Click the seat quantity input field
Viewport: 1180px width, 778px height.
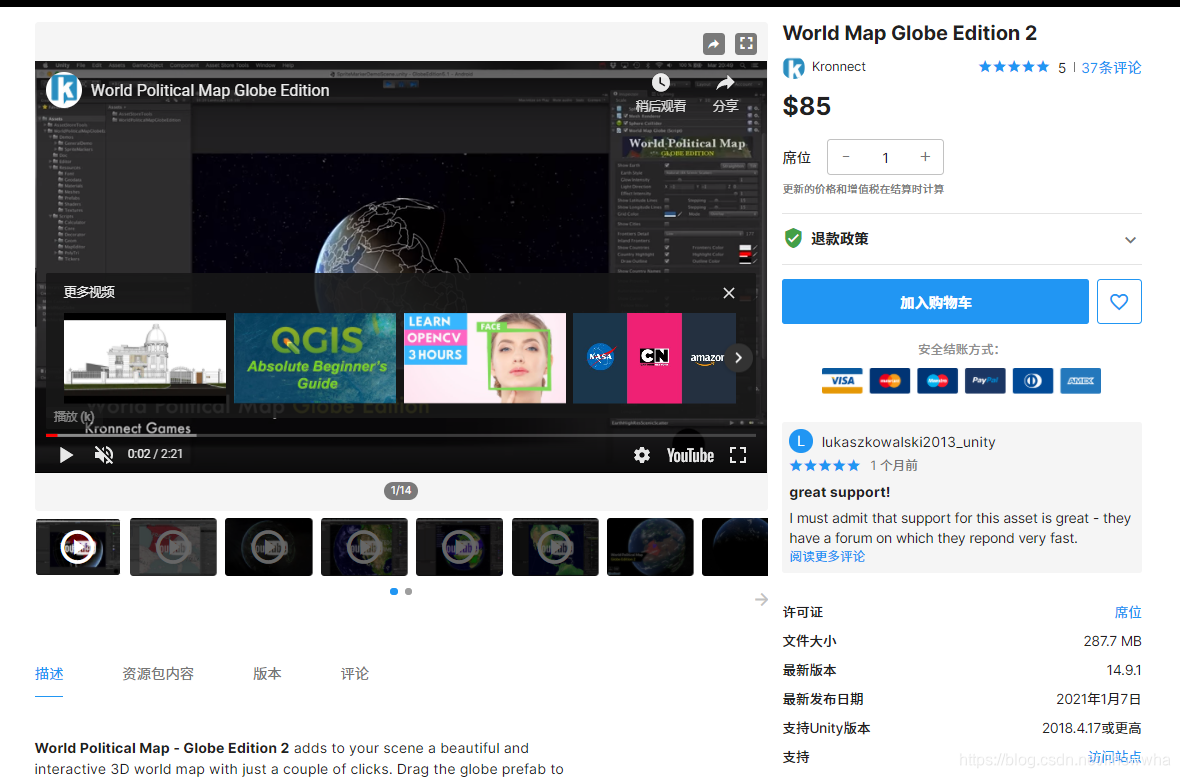tap(885, 157)
